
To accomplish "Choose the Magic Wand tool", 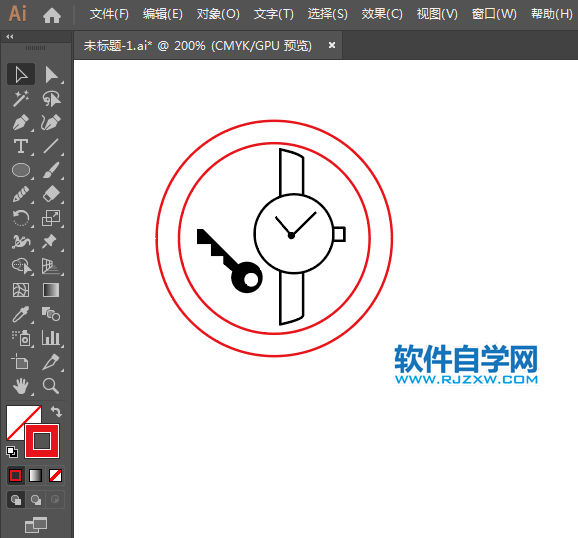I will pos(21,98).
